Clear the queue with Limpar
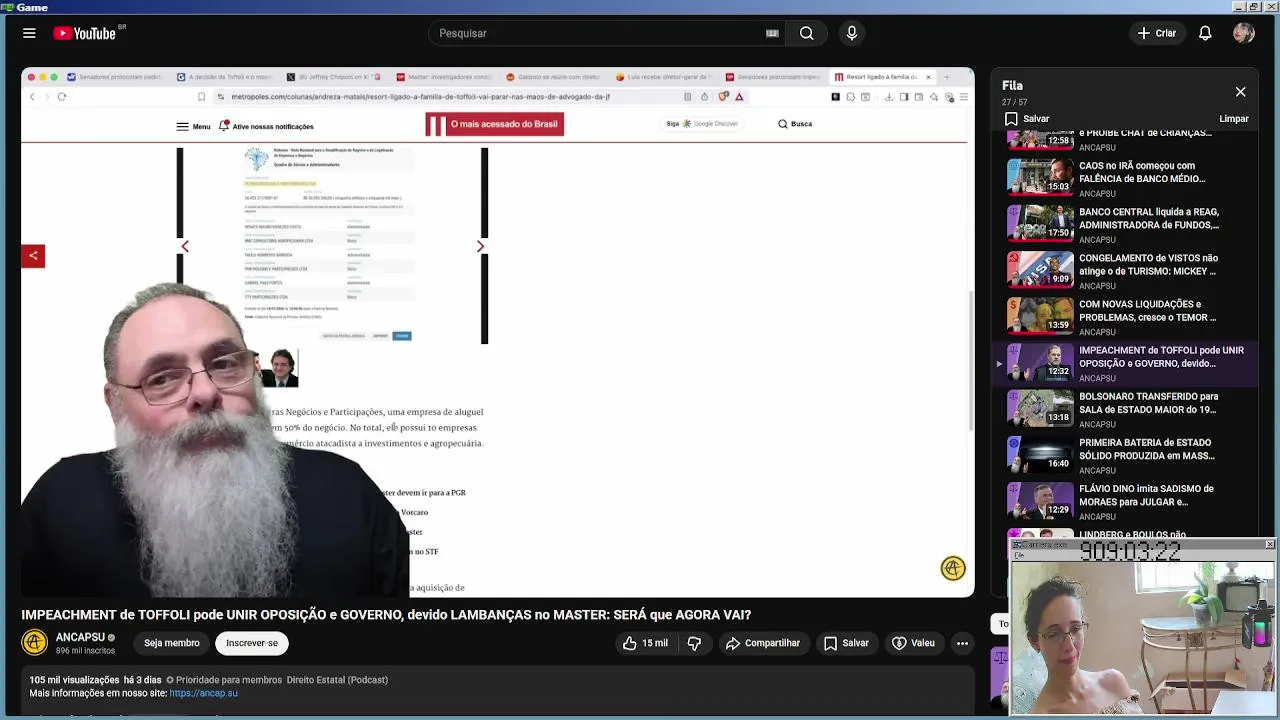 [1234, 119]
